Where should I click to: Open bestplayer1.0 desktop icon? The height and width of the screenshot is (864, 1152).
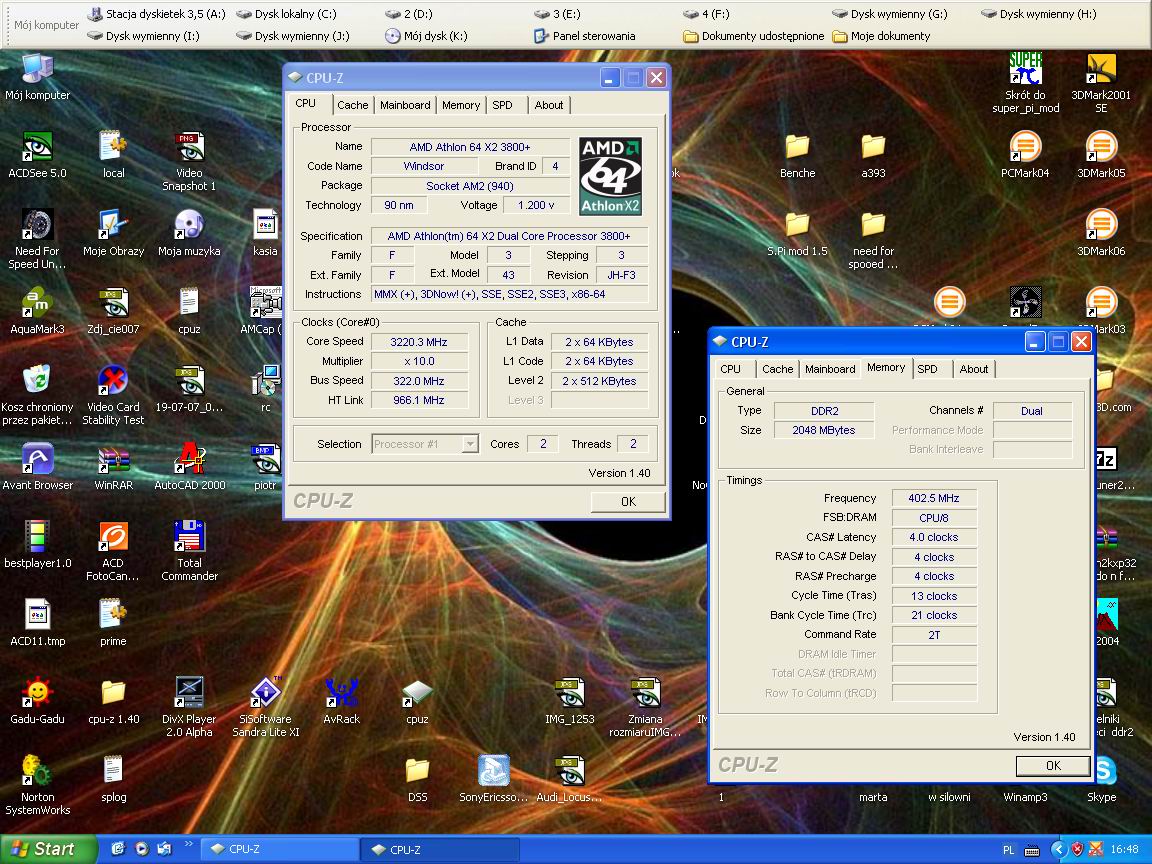[x=37, y=544]
